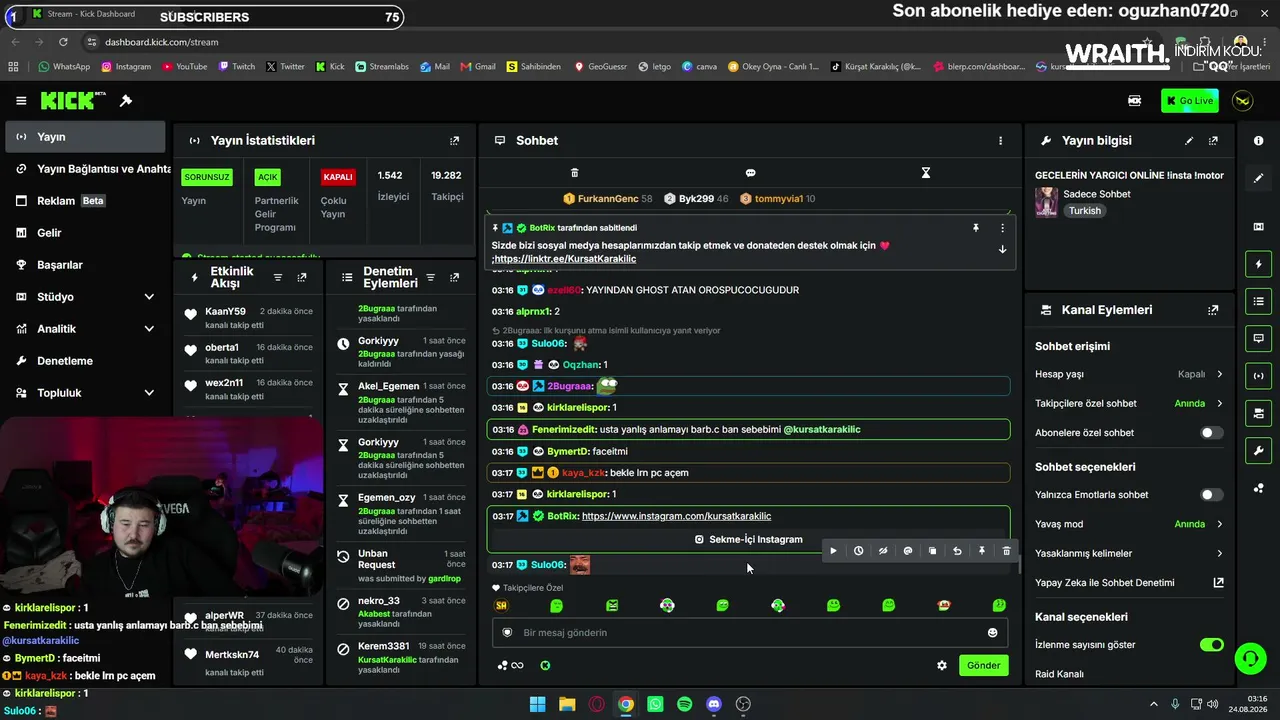The height and width of the screenshot is (720, 1280).
Task: Open filter options for Etkinlik Akışı
Action: (x=278, y=277)
